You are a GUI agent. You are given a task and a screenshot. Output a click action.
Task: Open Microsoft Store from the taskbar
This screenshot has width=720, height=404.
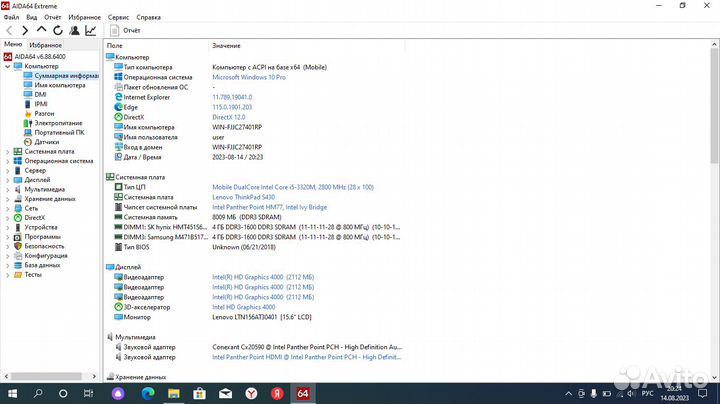tap(199, 393)
